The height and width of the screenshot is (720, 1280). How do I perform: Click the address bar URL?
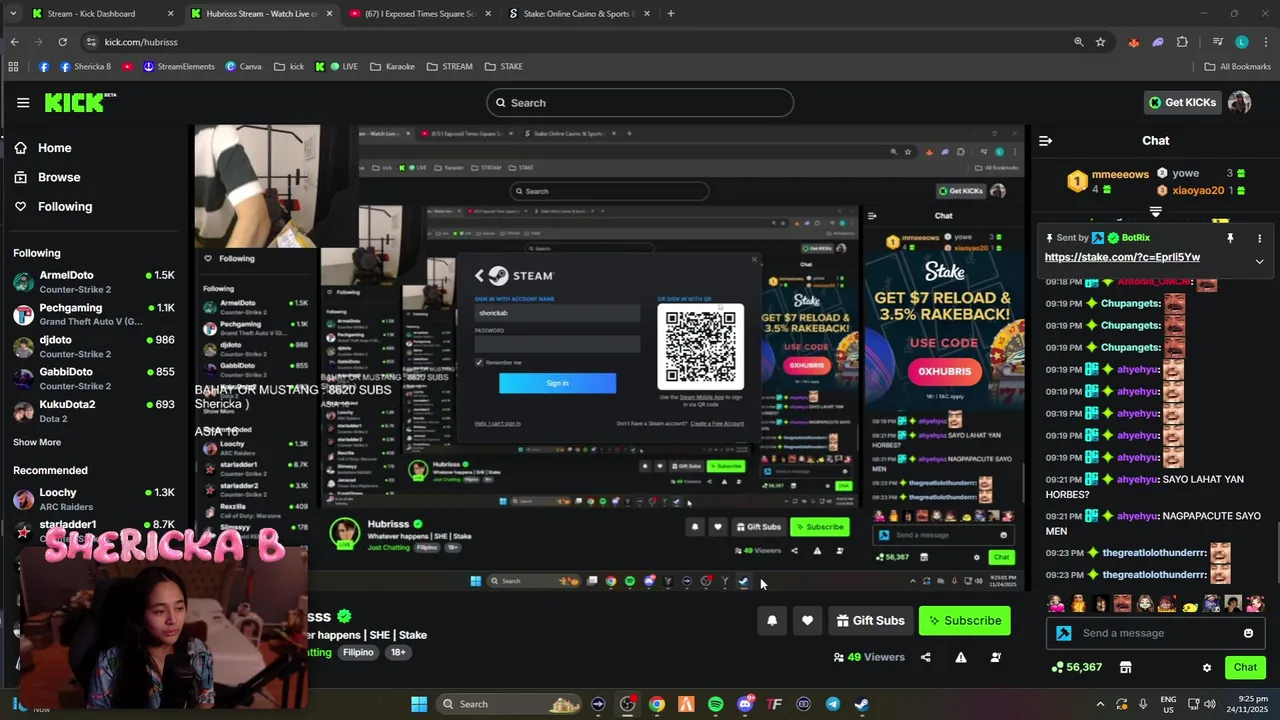coord(141,42)
